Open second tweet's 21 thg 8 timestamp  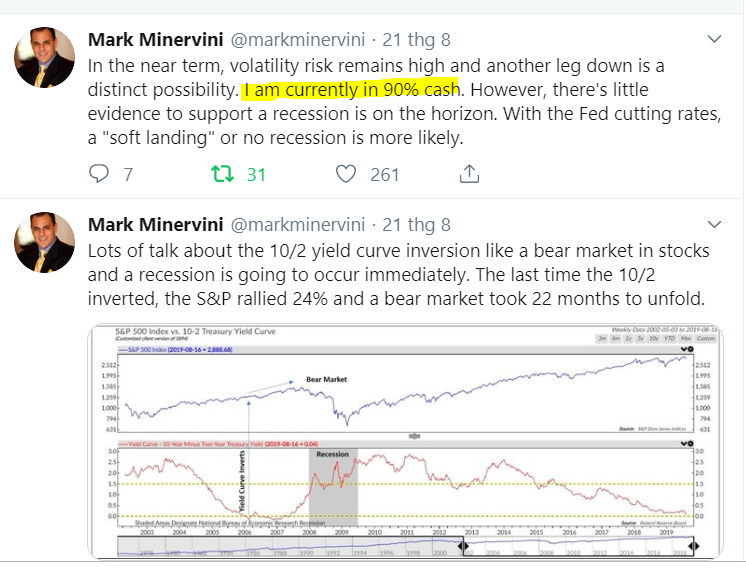point(416,224)
